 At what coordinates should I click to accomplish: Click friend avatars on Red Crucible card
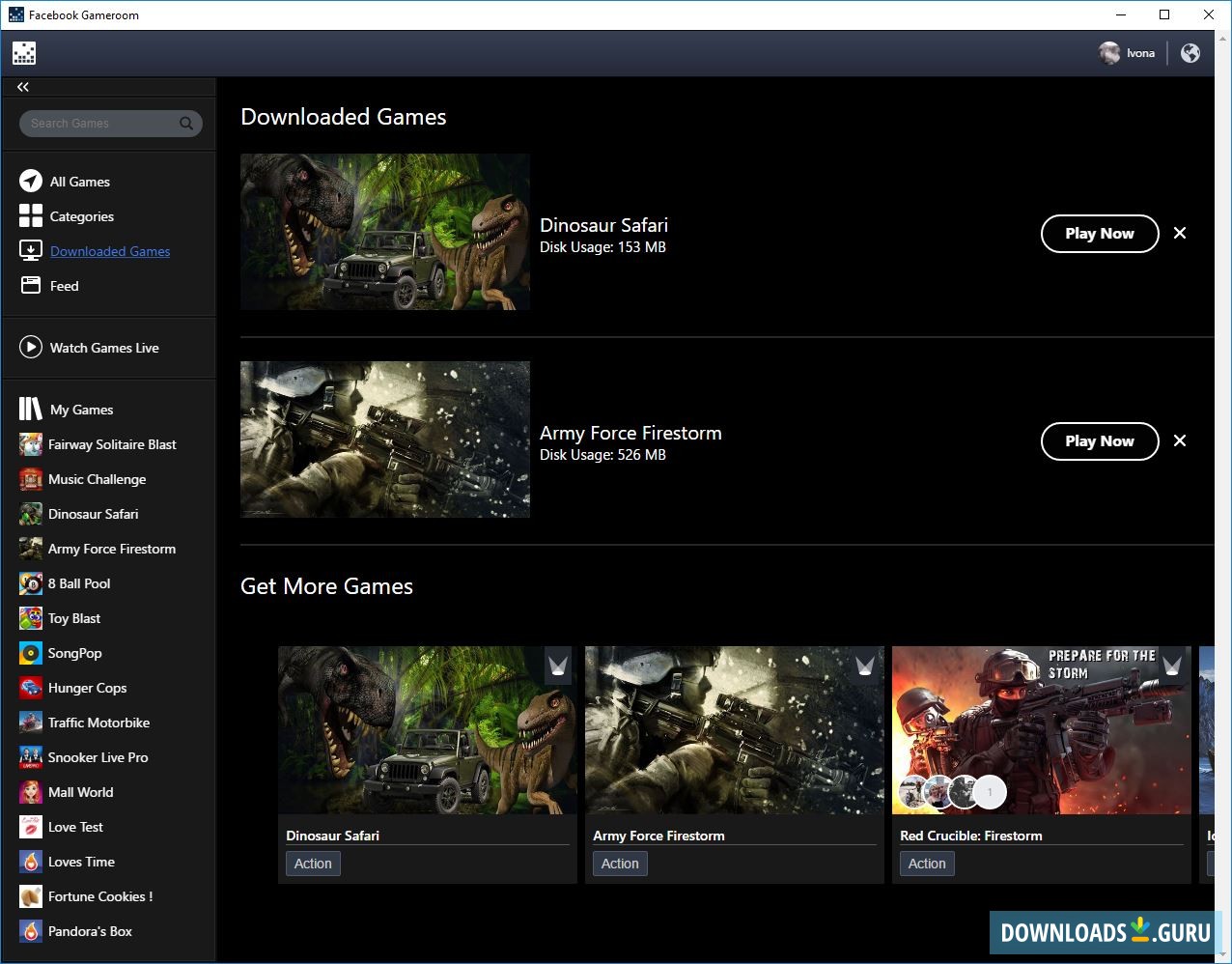pos(953,792)
